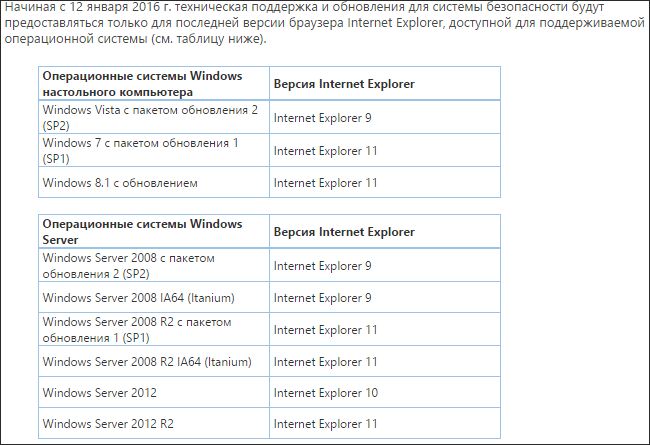The image size is (650, 445).
Task: Select Internet Explorer 11 in Server 2012 R2 row
Action: 325,424
